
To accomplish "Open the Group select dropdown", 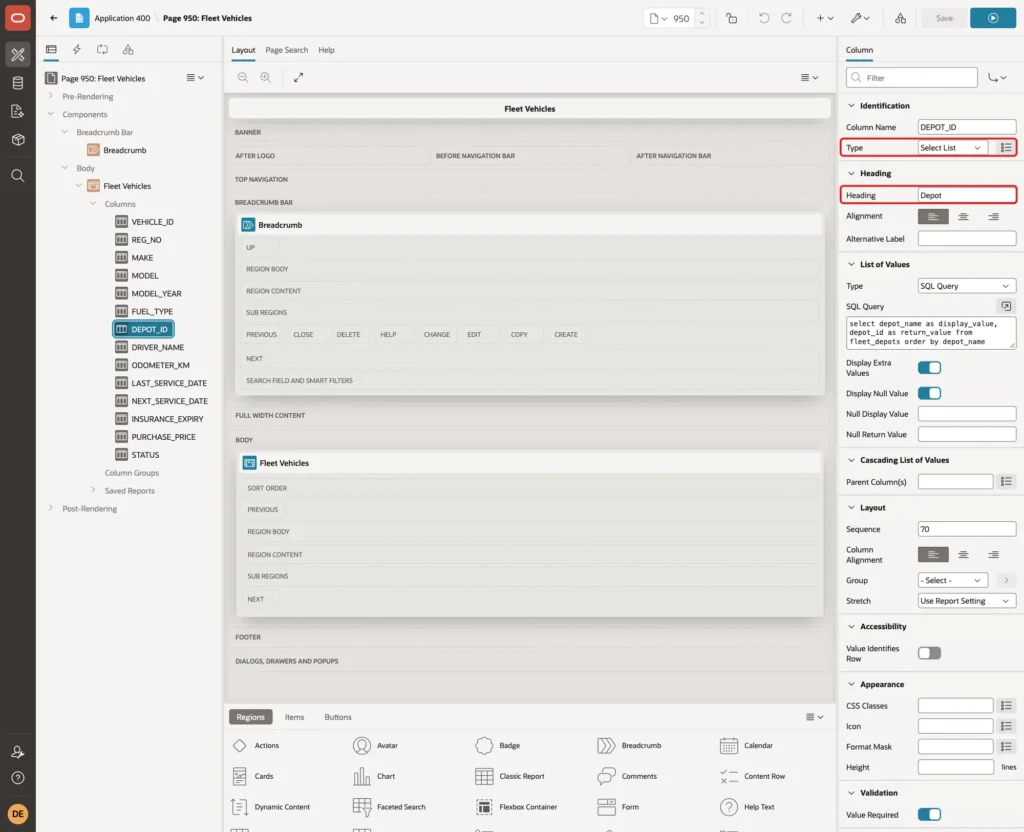I will (x=953, y=581).
